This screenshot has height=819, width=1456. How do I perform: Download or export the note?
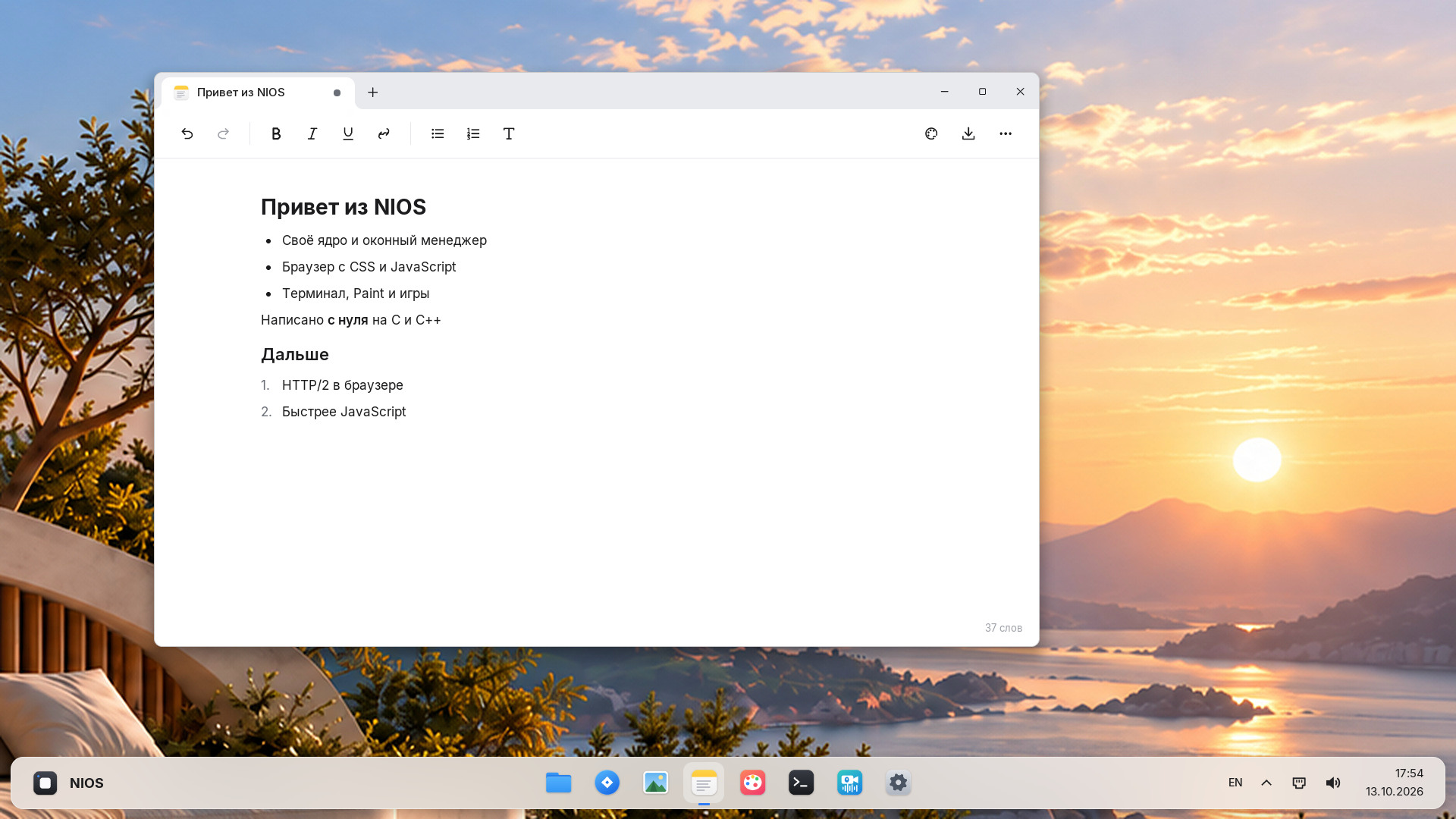[x=968, y=133]
